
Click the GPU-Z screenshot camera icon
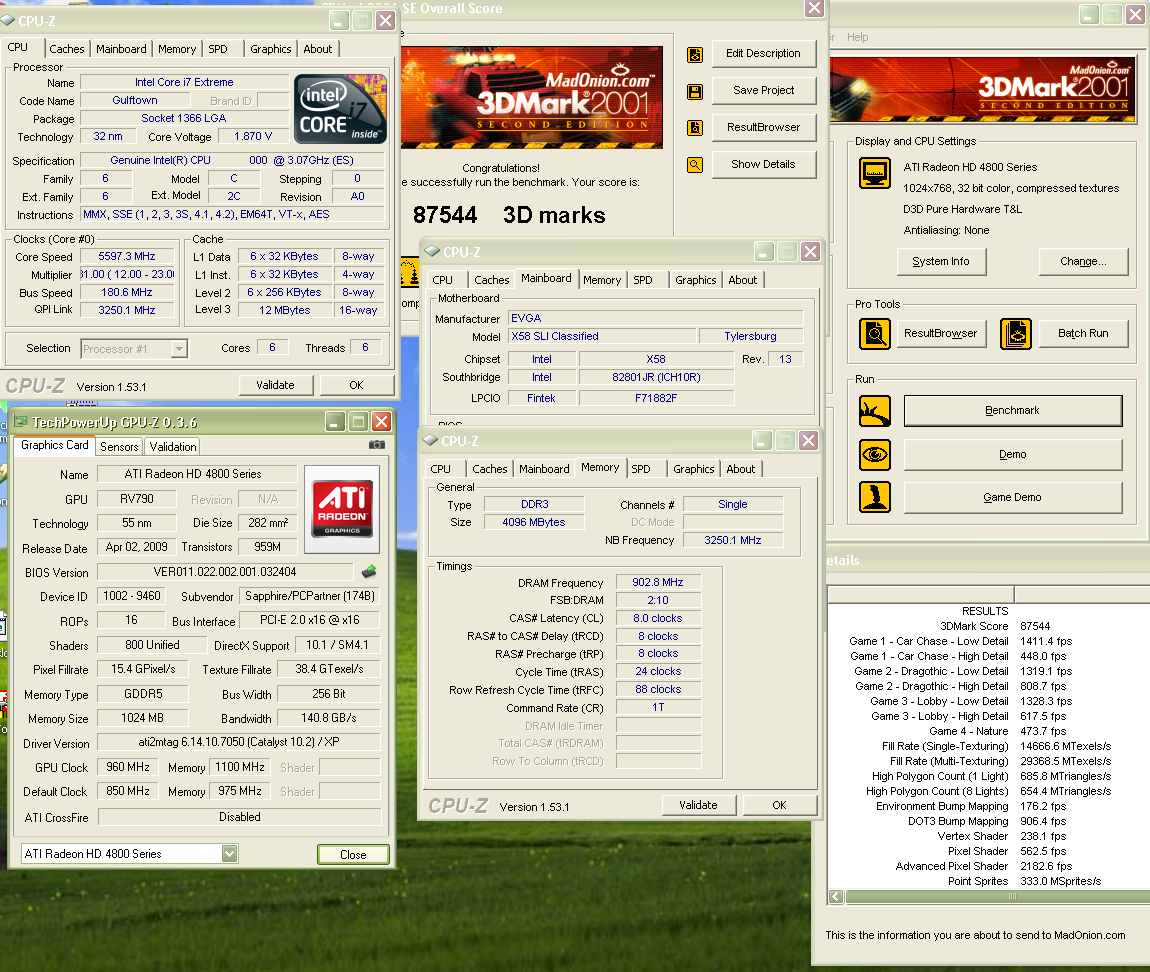click(x=376, y=445)
